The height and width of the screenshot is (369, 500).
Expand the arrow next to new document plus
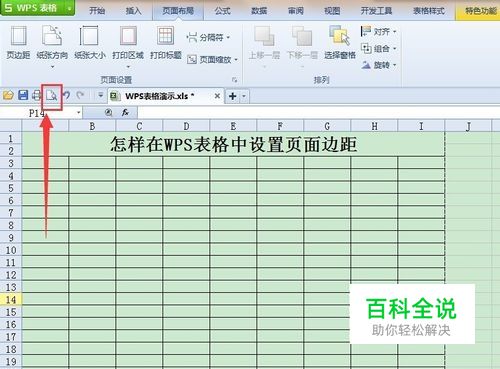coord(244,96)
